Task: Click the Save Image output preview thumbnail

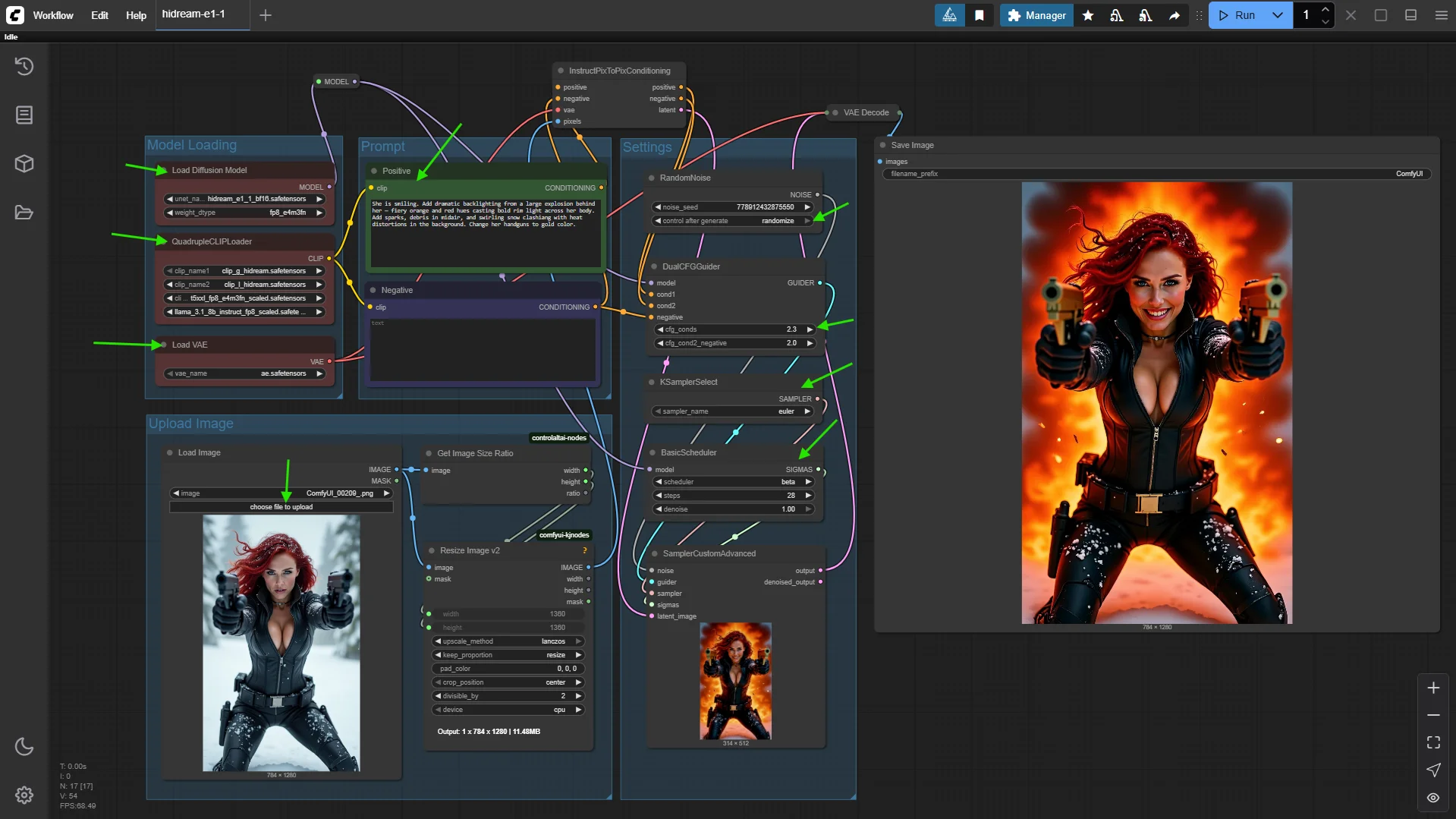Action: point(1157,403)
